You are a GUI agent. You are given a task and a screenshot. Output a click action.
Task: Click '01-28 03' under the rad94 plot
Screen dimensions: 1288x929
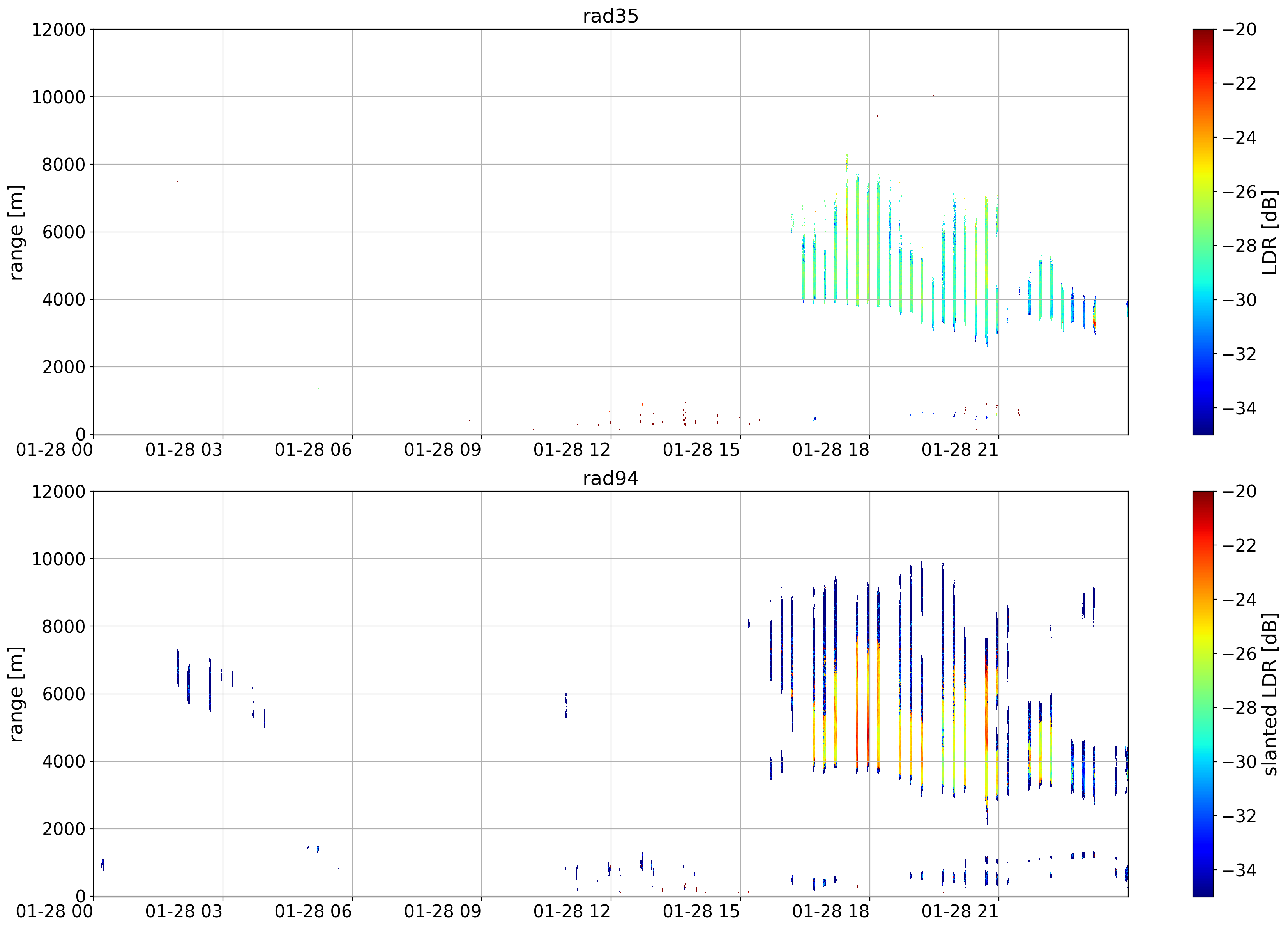184,912
